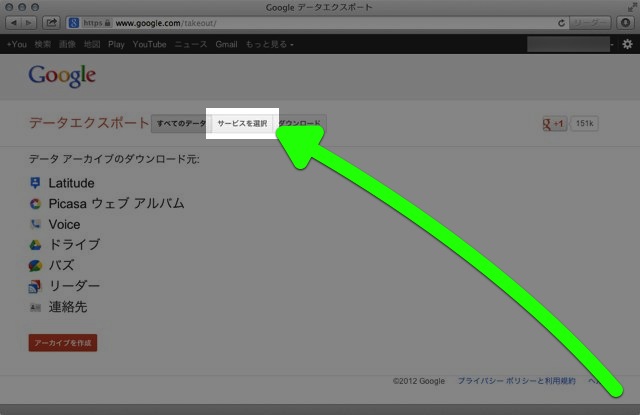This screenshot has width=640, height=415.
Task: Click the Contacts (連絡先) icon
Action: [35, 307]
